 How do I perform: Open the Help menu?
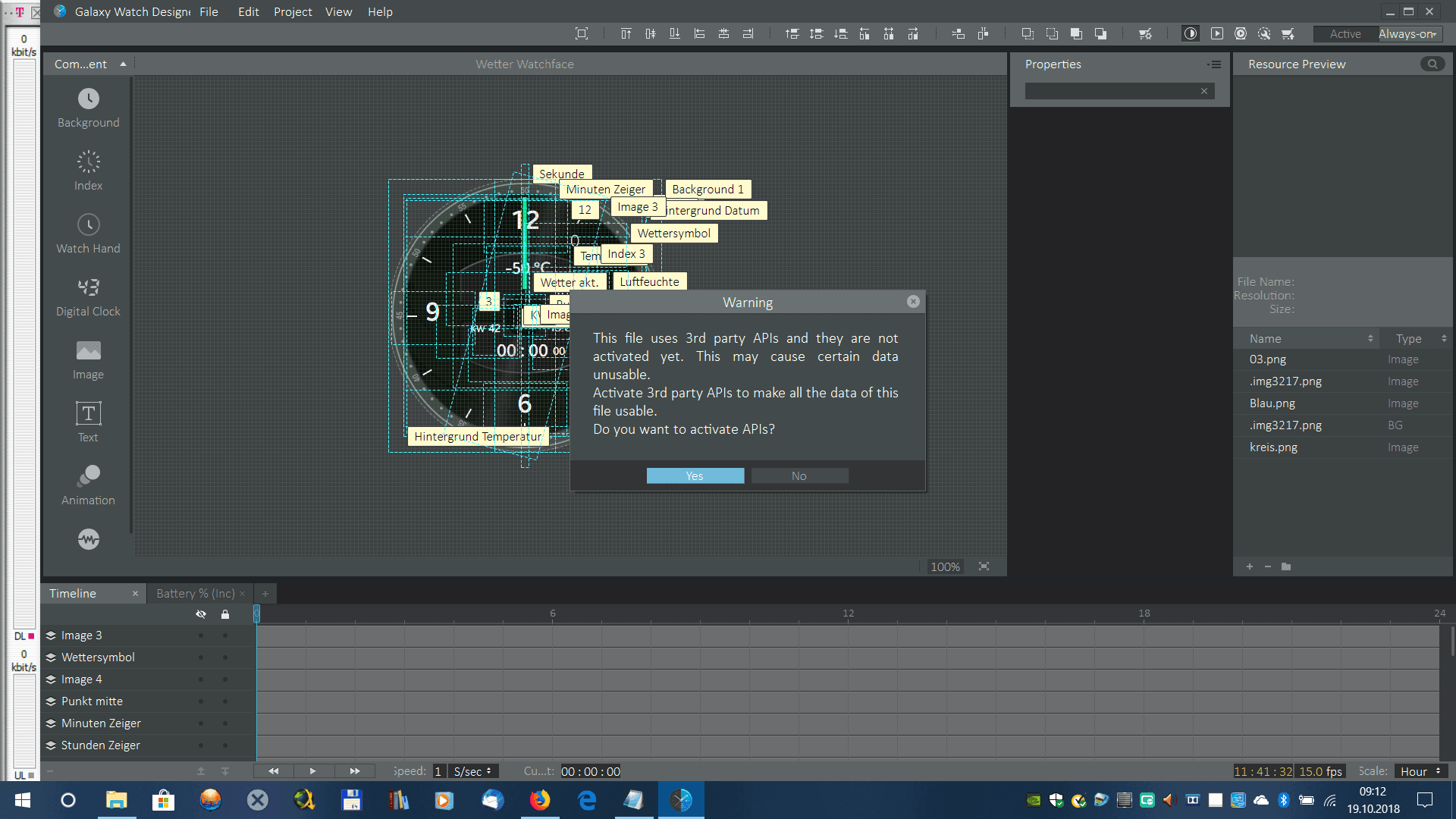pos(380,11)
